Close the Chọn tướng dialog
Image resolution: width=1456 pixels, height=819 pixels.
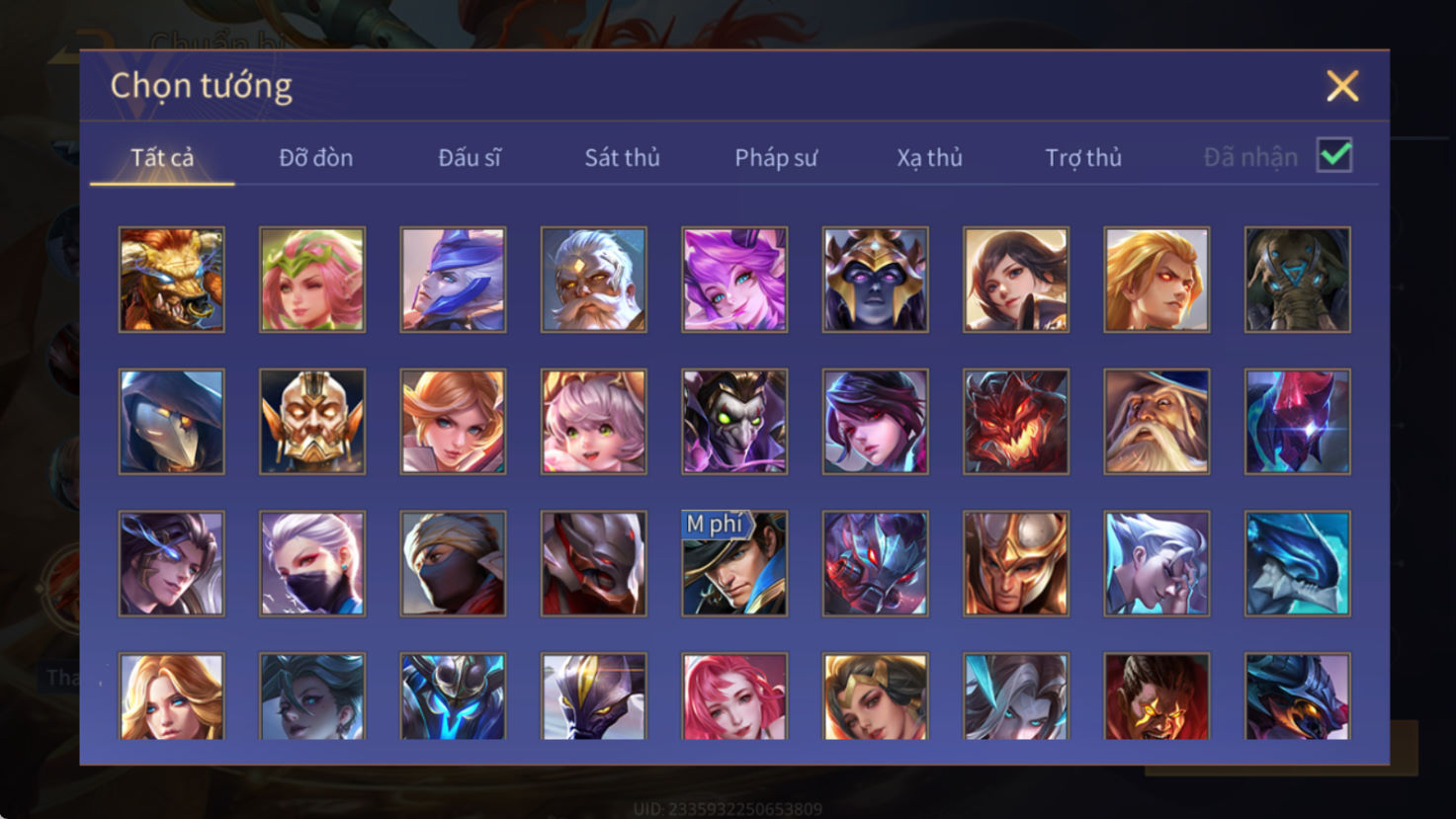tap(1342, 86)
